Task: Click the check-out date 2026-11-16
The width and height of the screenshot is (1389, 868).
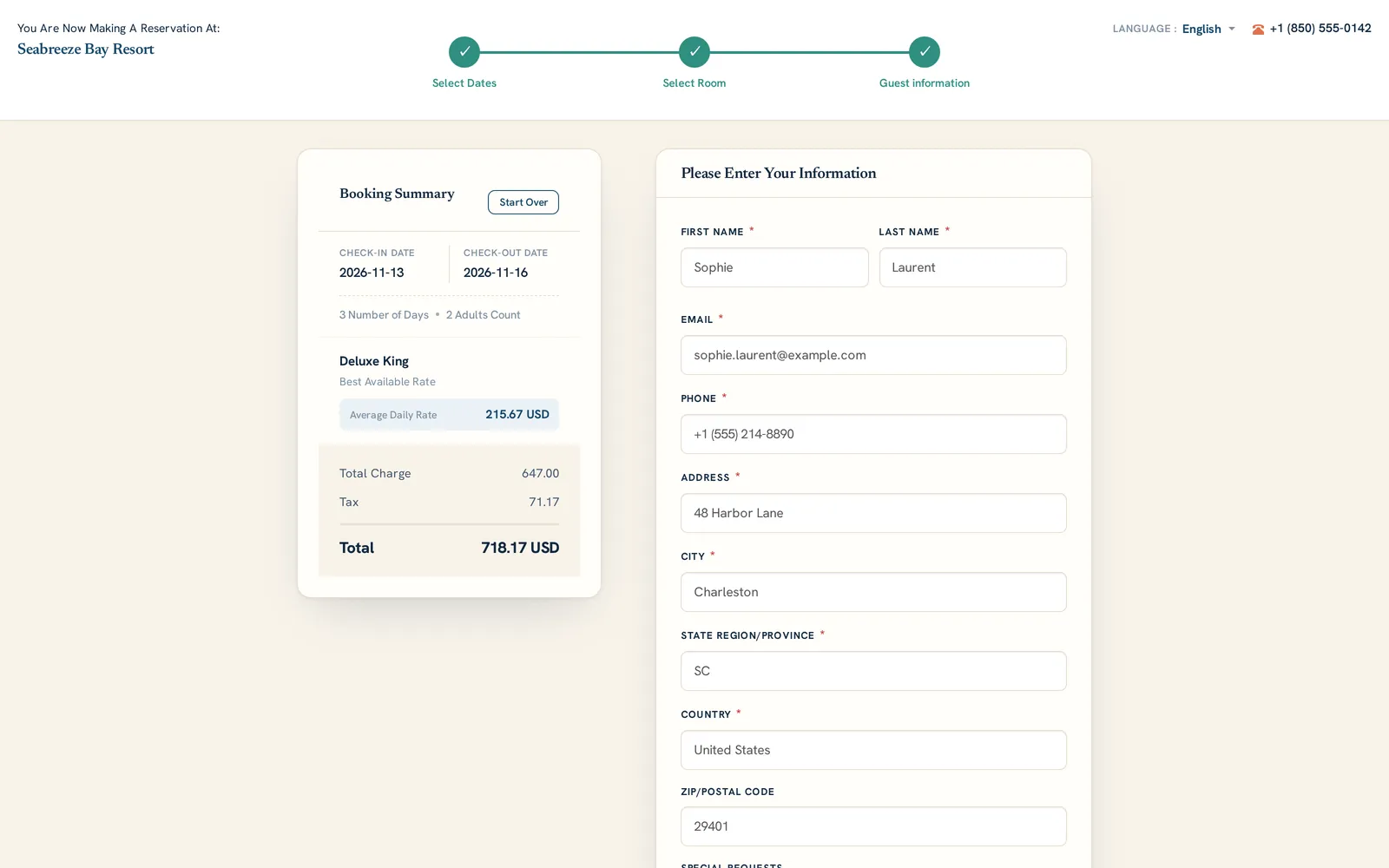Action: tap(496, 273)
